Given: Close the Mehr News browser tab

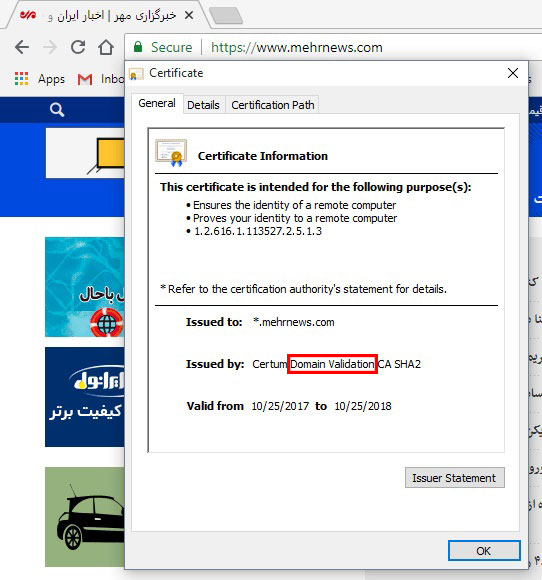Looking at the screenshot, I should click(x=189, y=16).
